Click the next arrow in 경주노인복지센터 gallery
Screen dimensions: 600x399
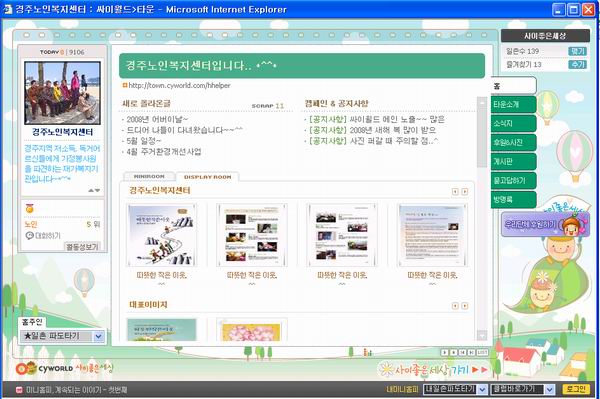tap(465, 192)
